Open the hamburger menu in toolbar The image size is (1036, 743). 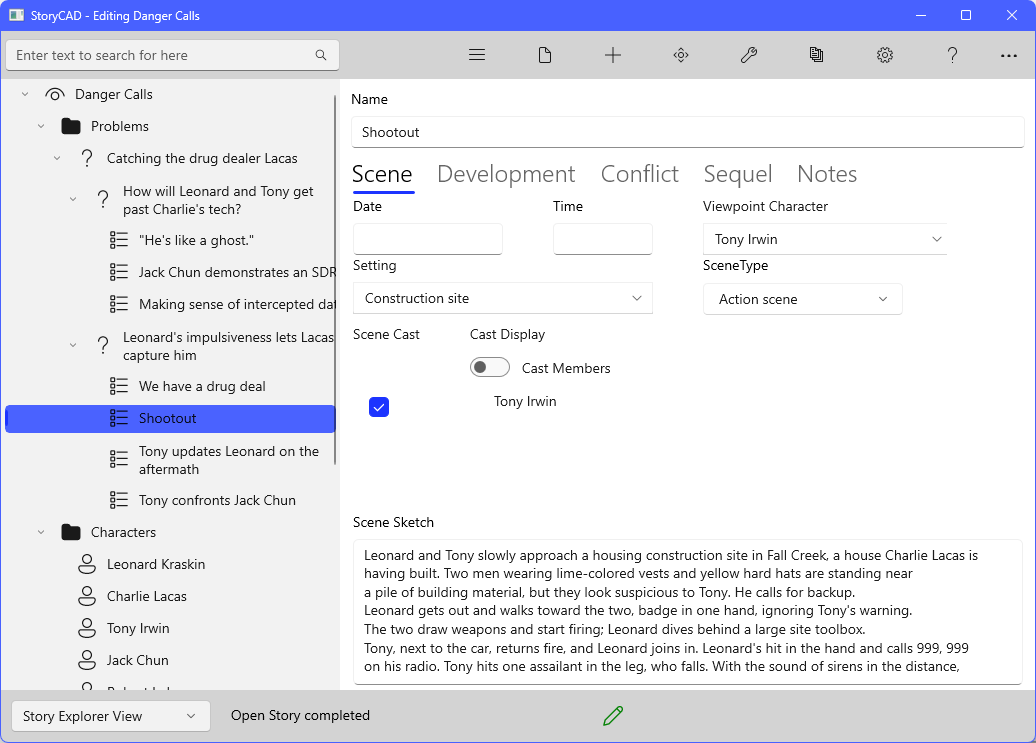click(x=477, y=55)
